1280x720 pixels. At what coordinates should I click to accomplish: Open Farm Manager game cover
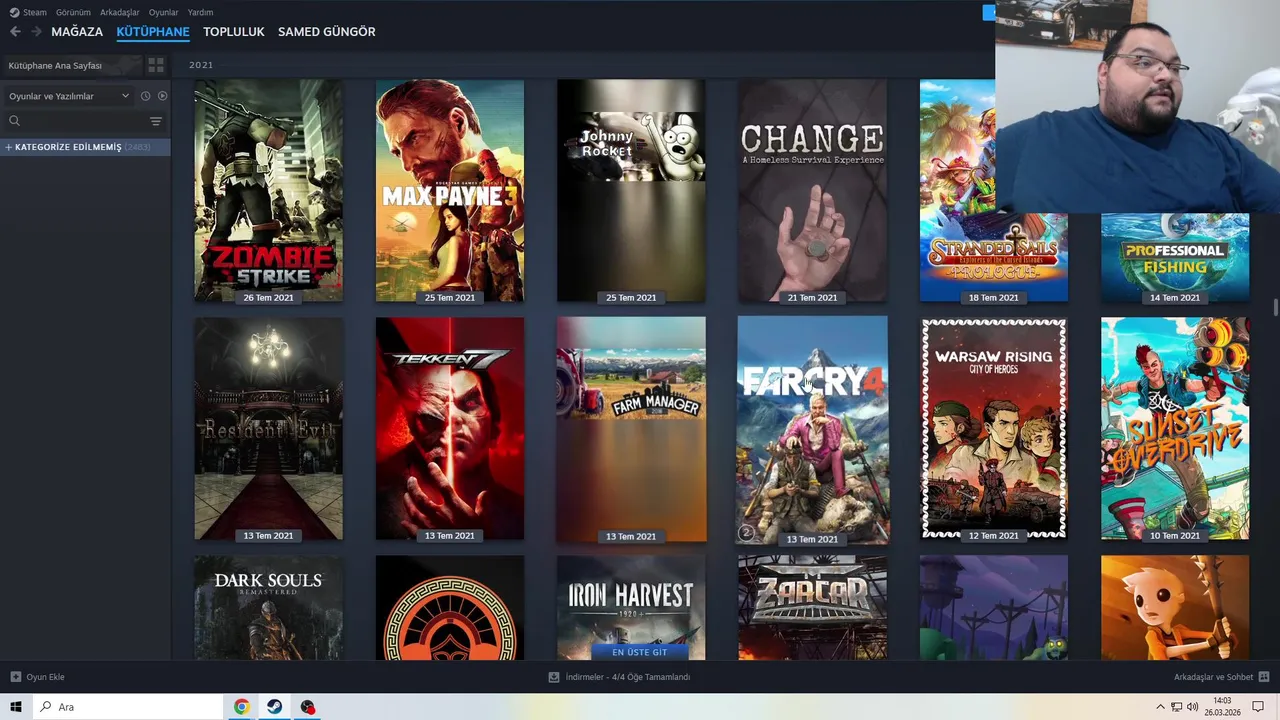click(631, 429)
